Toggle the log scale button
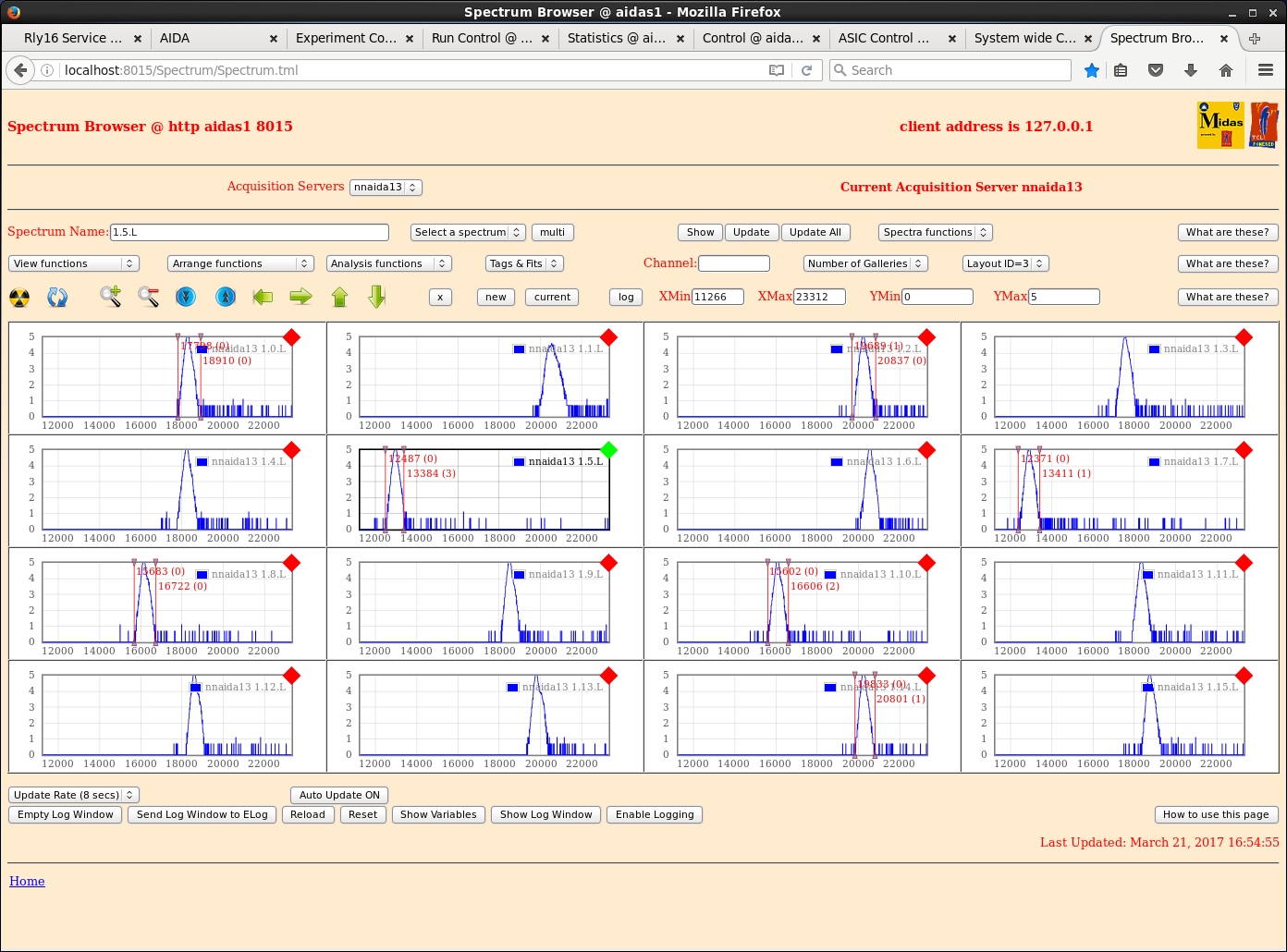1287x952 pixels. [626, 297]
